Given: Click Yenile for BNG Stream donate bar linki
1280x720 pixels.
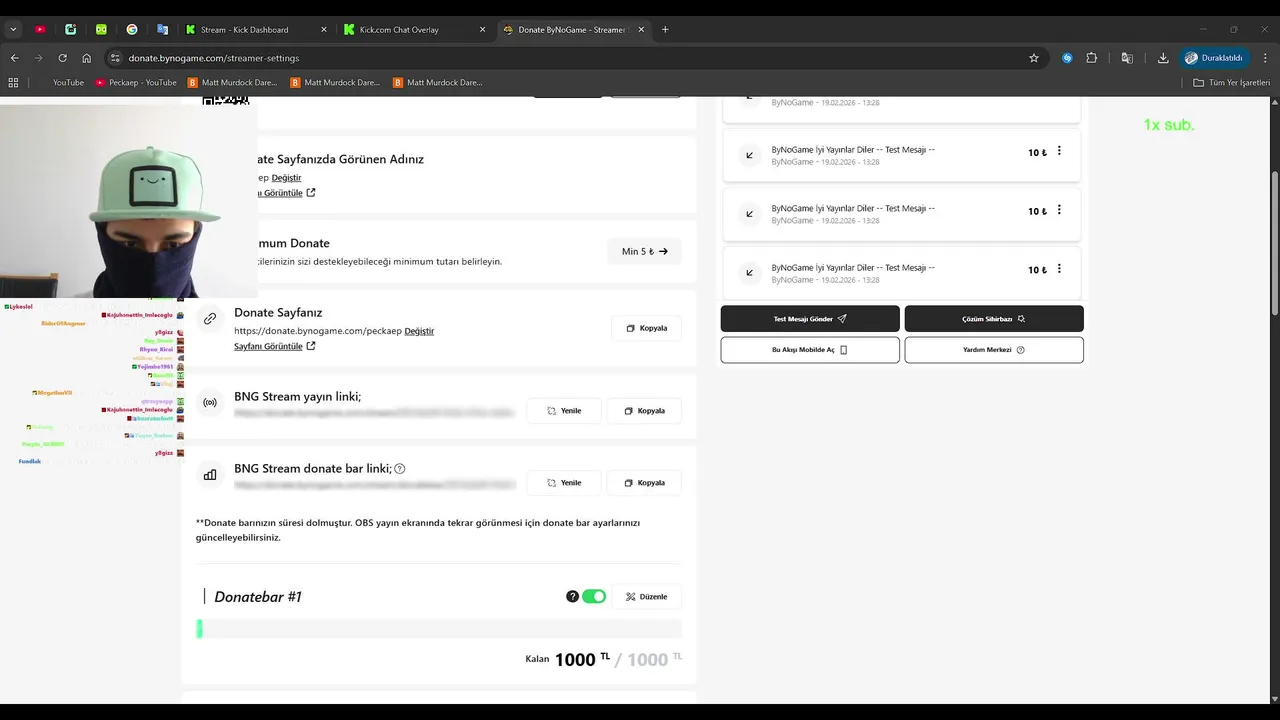Looking at the screenshot, I should click(564, 482).
